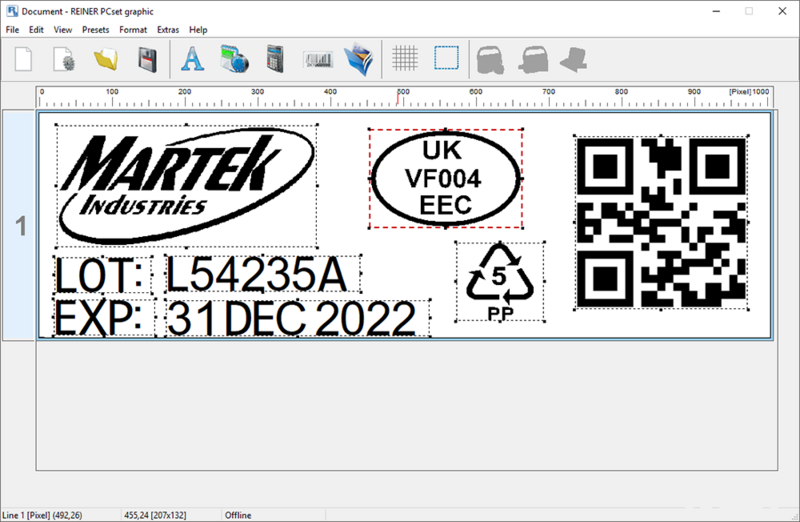Click the Line 1 [Pixel] position status
800x522 pixels.
click(x=42, y=515)
